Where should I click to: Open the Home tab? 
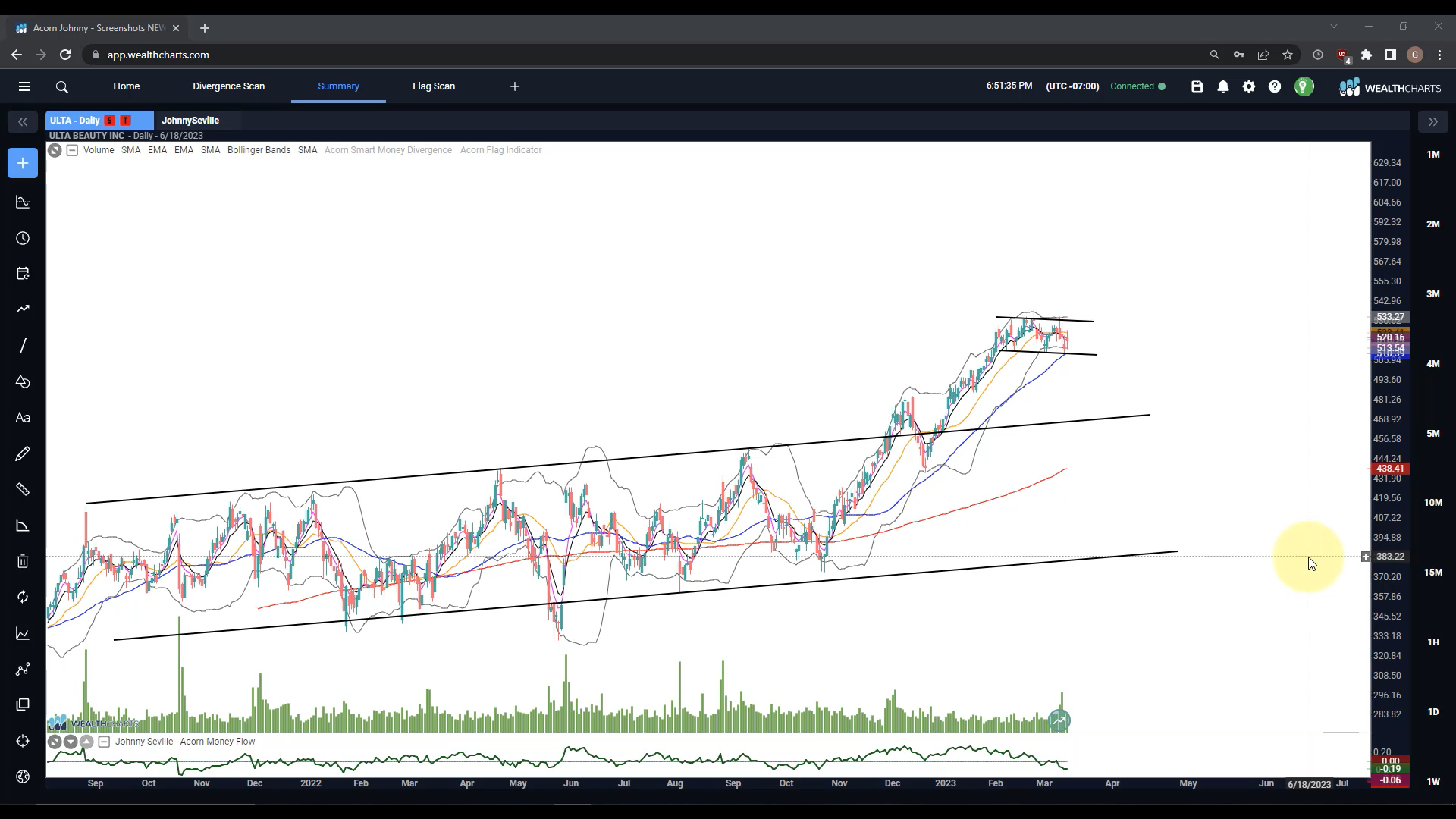point(127,86)
